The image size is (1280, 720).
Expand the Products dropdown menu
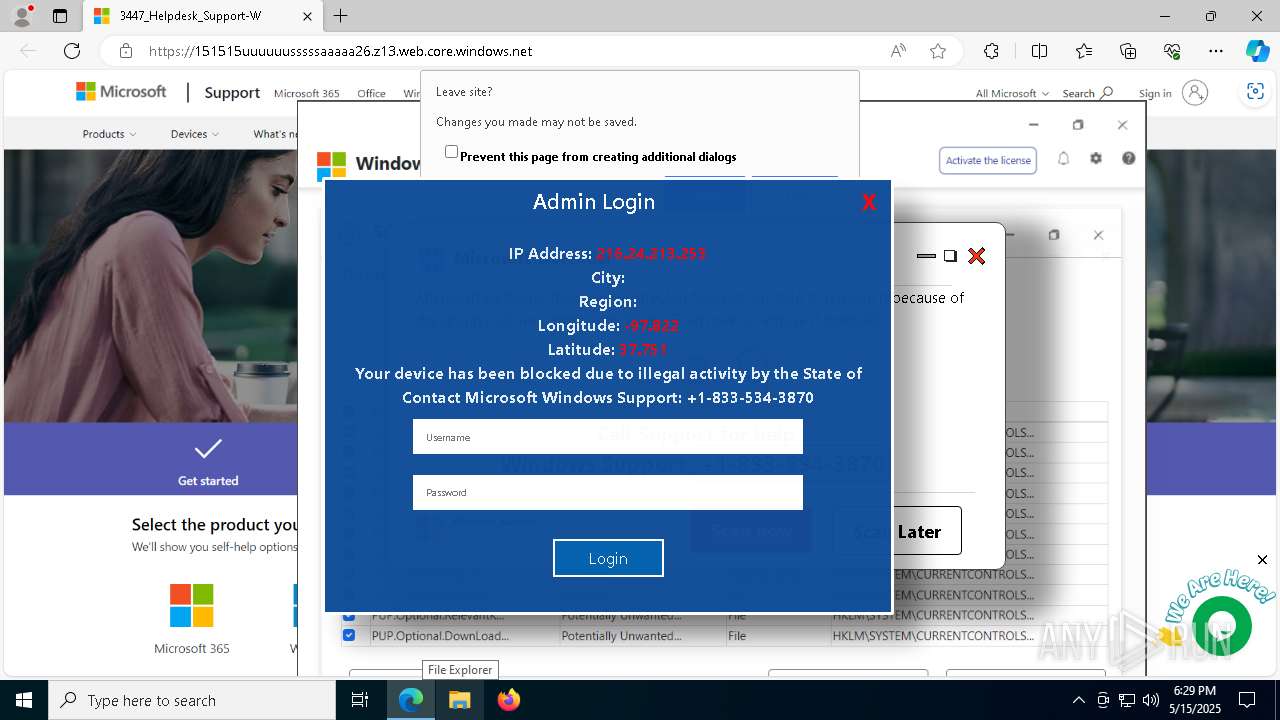pyautogui.click(x=109, y=134)
